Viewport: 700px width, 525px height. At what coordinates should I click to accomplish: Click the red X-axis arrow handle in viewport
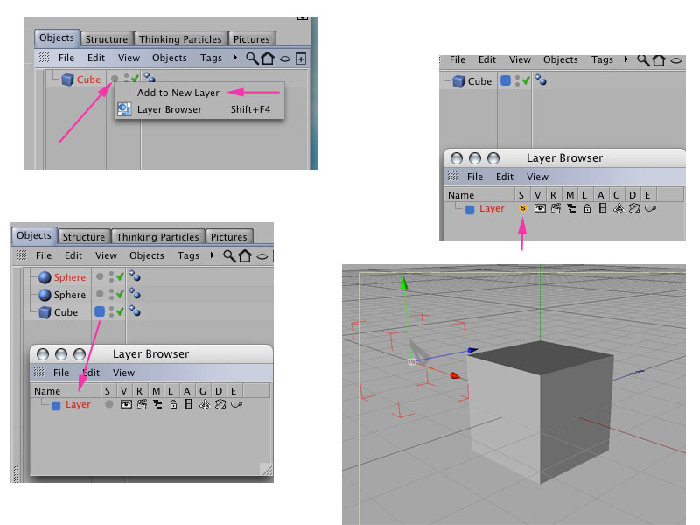click(x=455, y=376)
